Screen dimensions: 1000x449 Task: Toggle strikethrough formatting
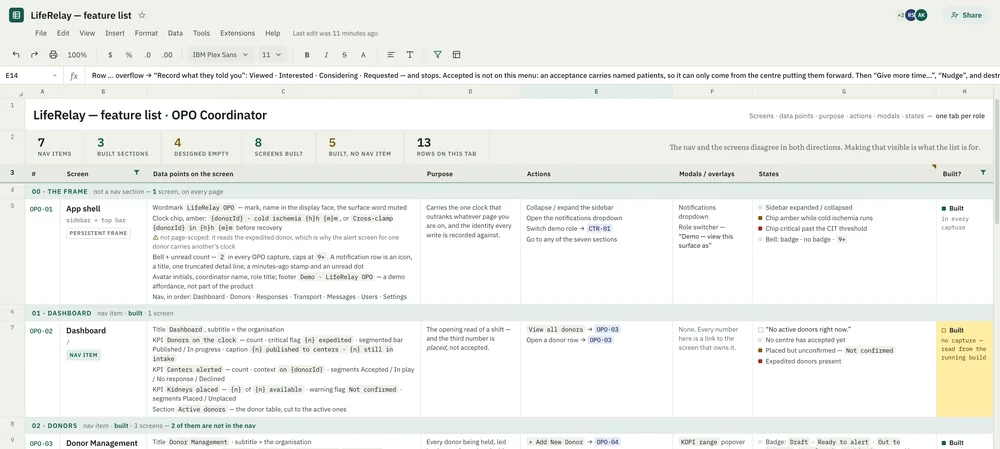click(x=344, y=55)
